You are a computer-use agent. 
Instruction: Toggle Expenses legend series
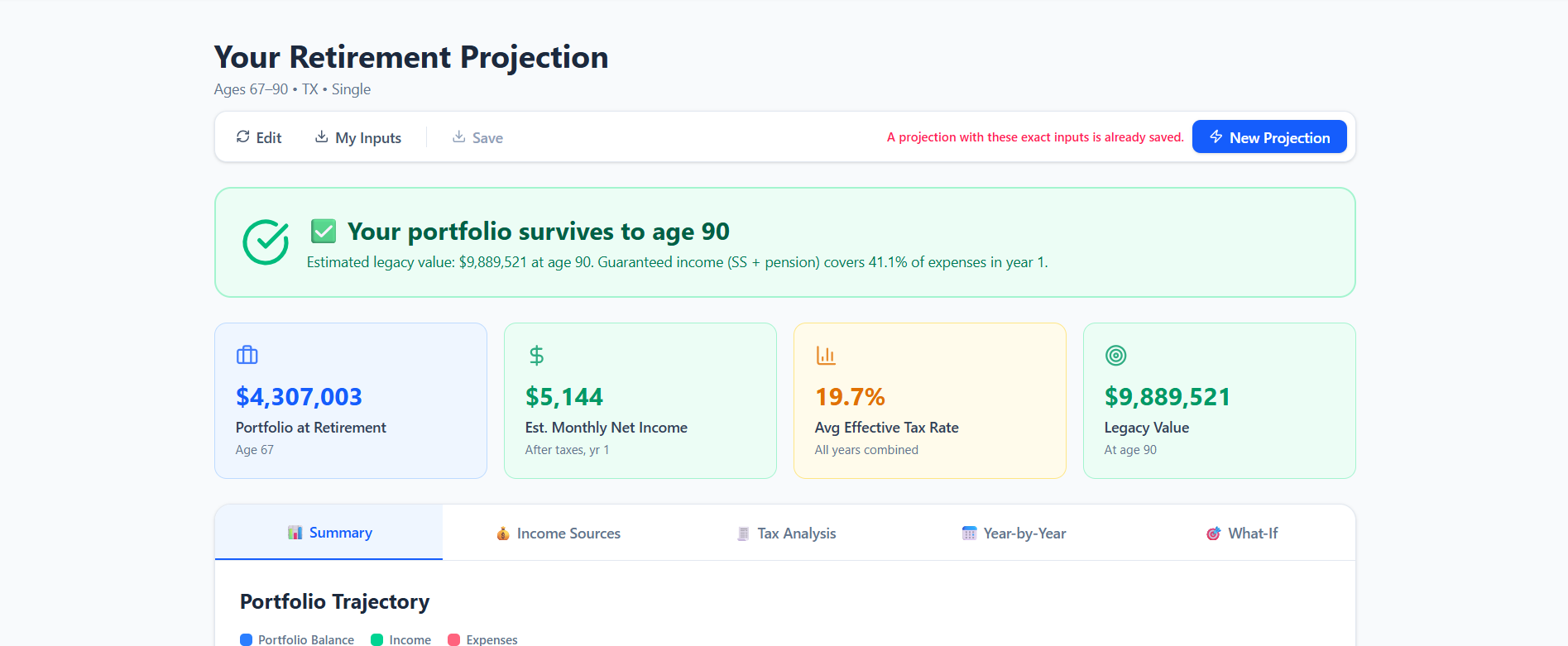tap(482, 639)
